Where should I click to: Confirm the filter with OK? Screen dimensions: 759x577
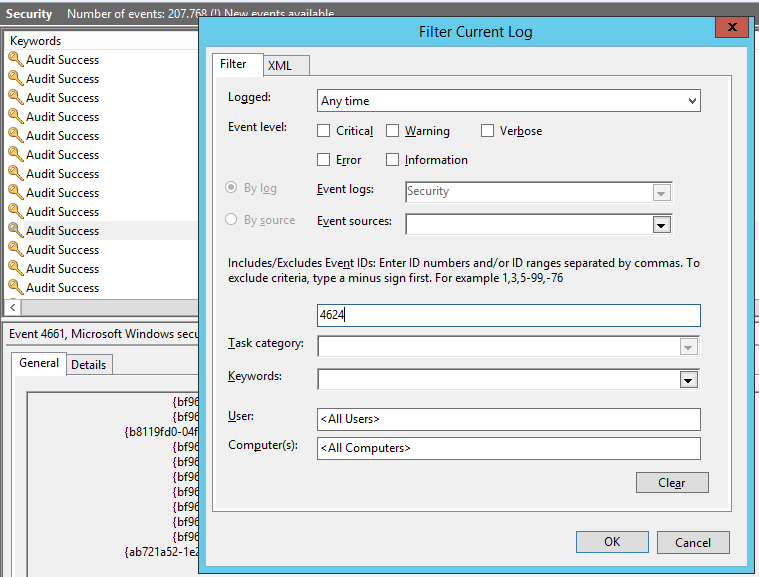[612, 542]
